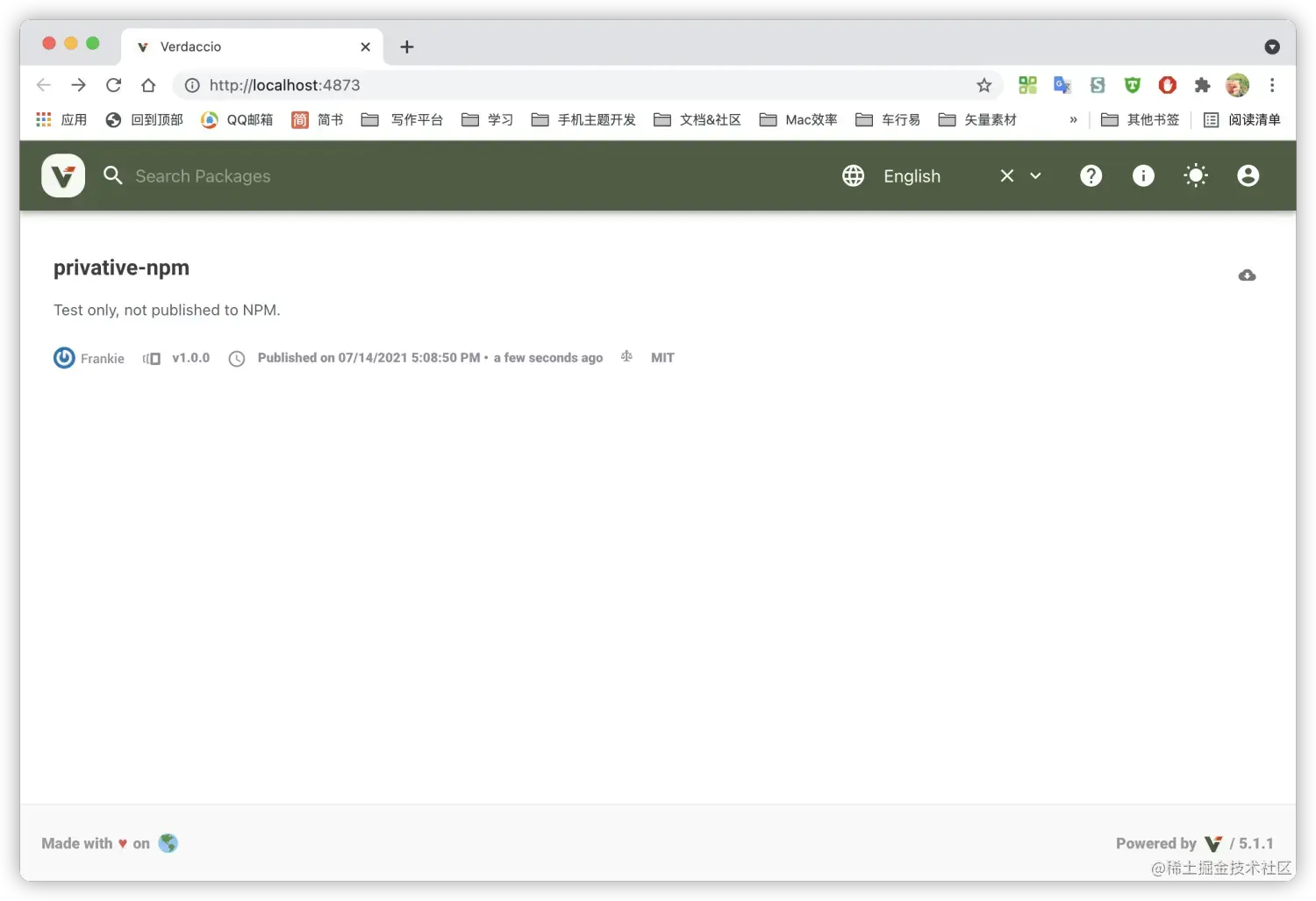Image resolution: width=1316 pixels, height=901 pixels.
Task: Click version text v1.0.0
Action: click(x=190, y=358)
